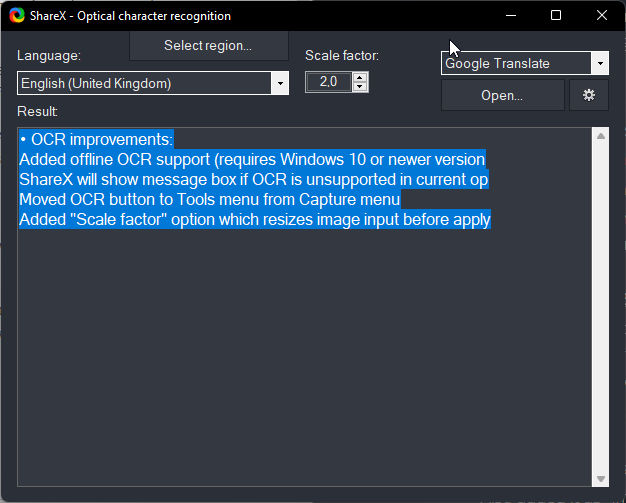This screenshot has width=626, height=503.
Task: Click the "Moved OCR button to Tools" line
Action: 210,199
